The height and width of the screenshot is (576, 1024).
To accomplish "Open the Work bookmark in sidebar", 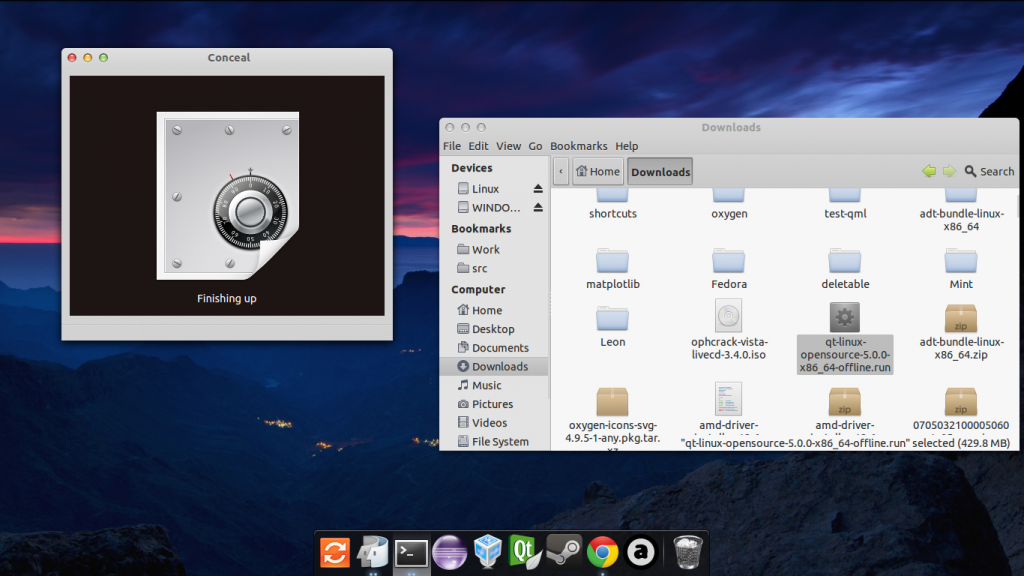I will (x=486, y=250).
